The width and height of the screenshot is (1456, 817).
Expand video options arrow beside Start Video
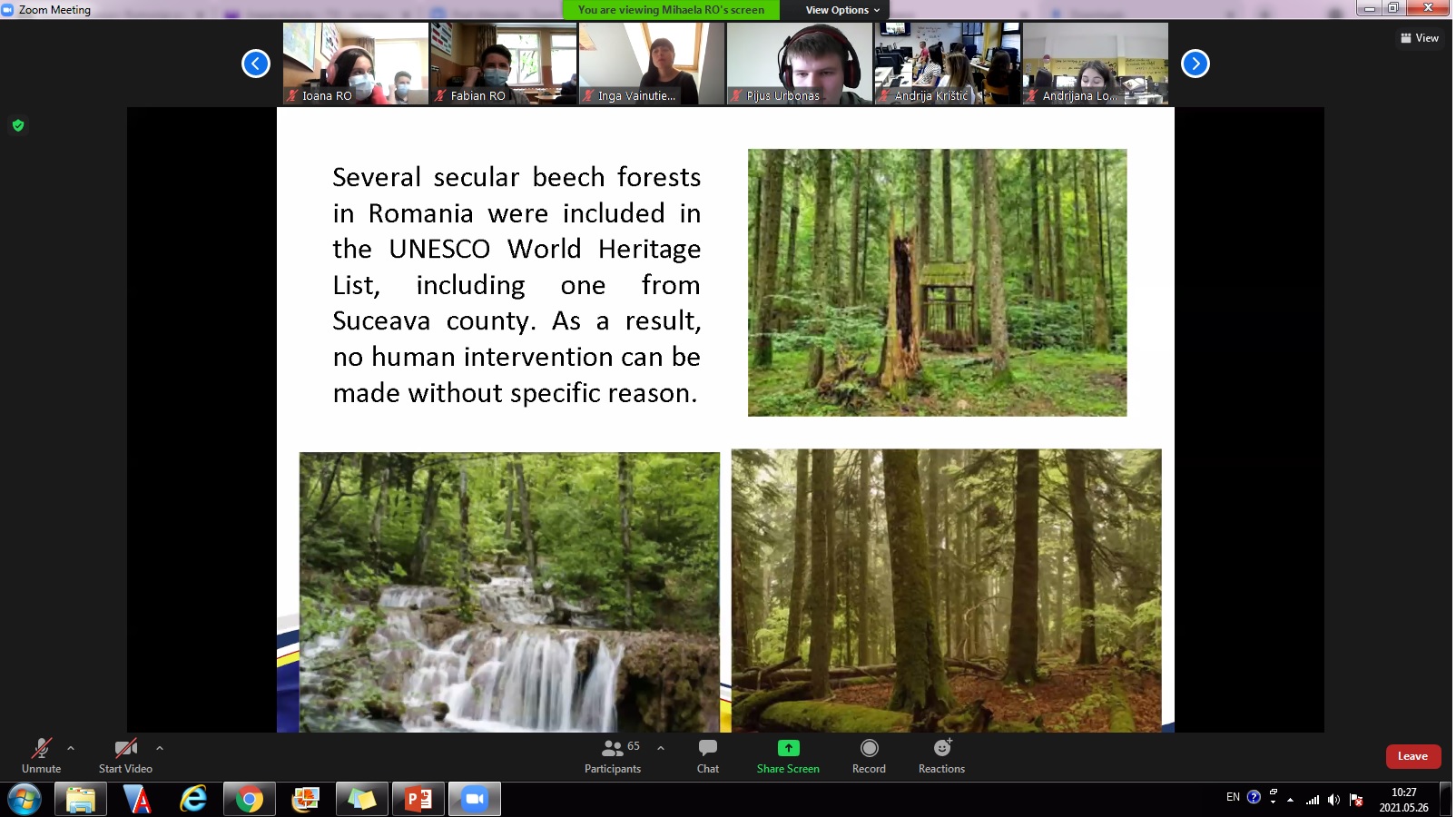pyautogui.click(x=160, y=749)
